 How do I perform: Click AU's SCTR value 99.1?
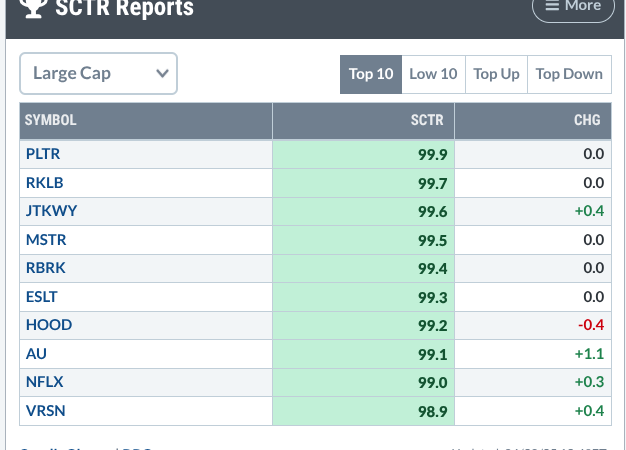pyautogui.click(x=432, y=355)
